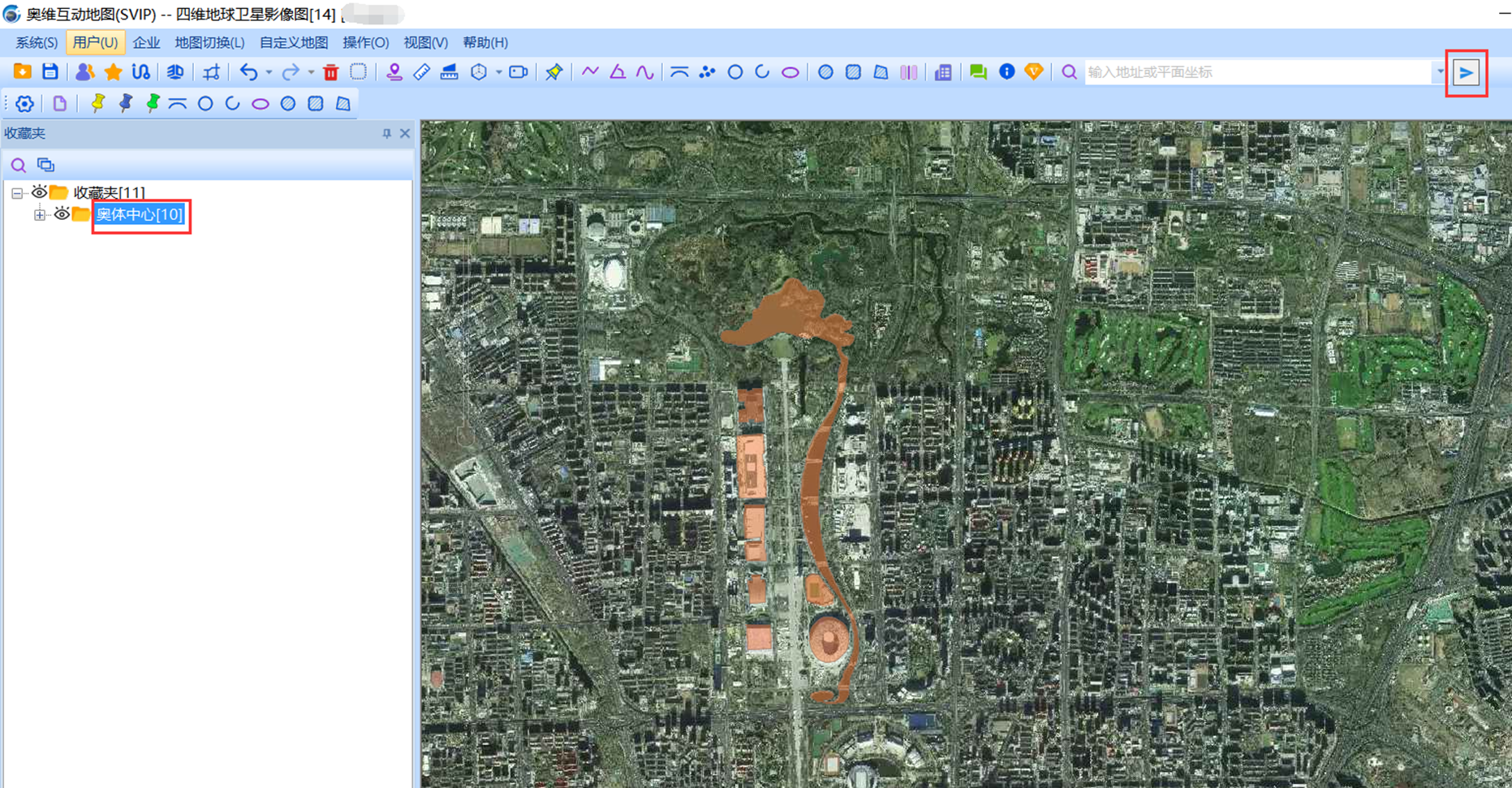Viewport: 1512px width, 788px height.
Task: Click the orange VIP diamond icon
Action: coord(1033,72)
